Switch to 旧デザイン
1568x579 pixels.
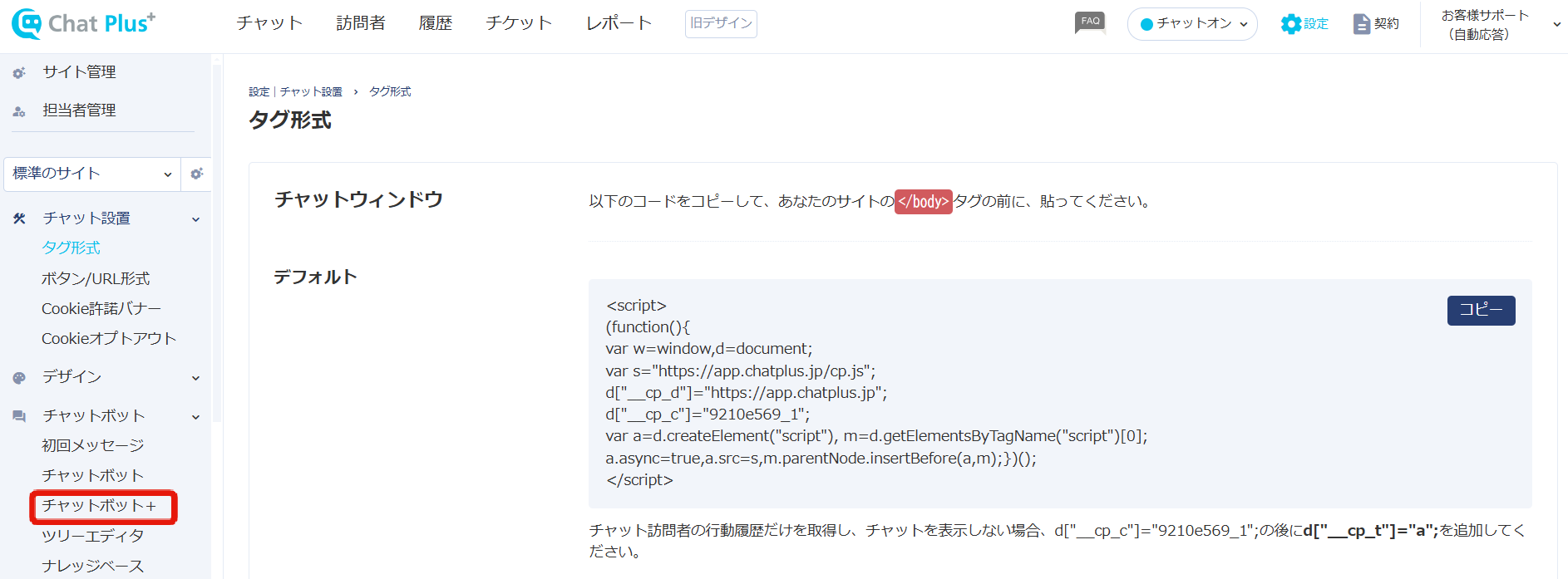[x=721, y=23]
